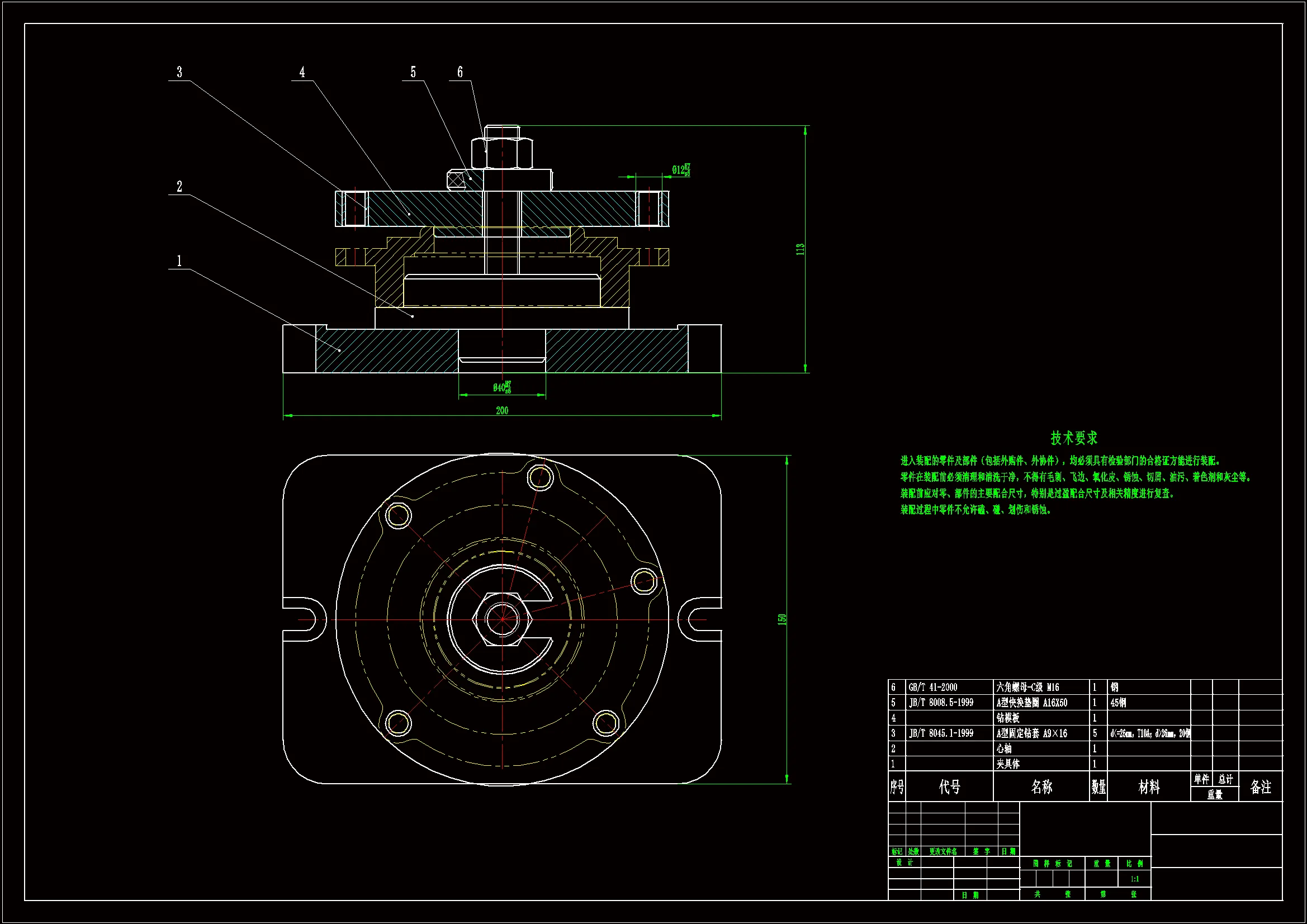Click the hexagon nut in the top view
Viewport: 1307px width, 924px height.
tap(502, 619)
